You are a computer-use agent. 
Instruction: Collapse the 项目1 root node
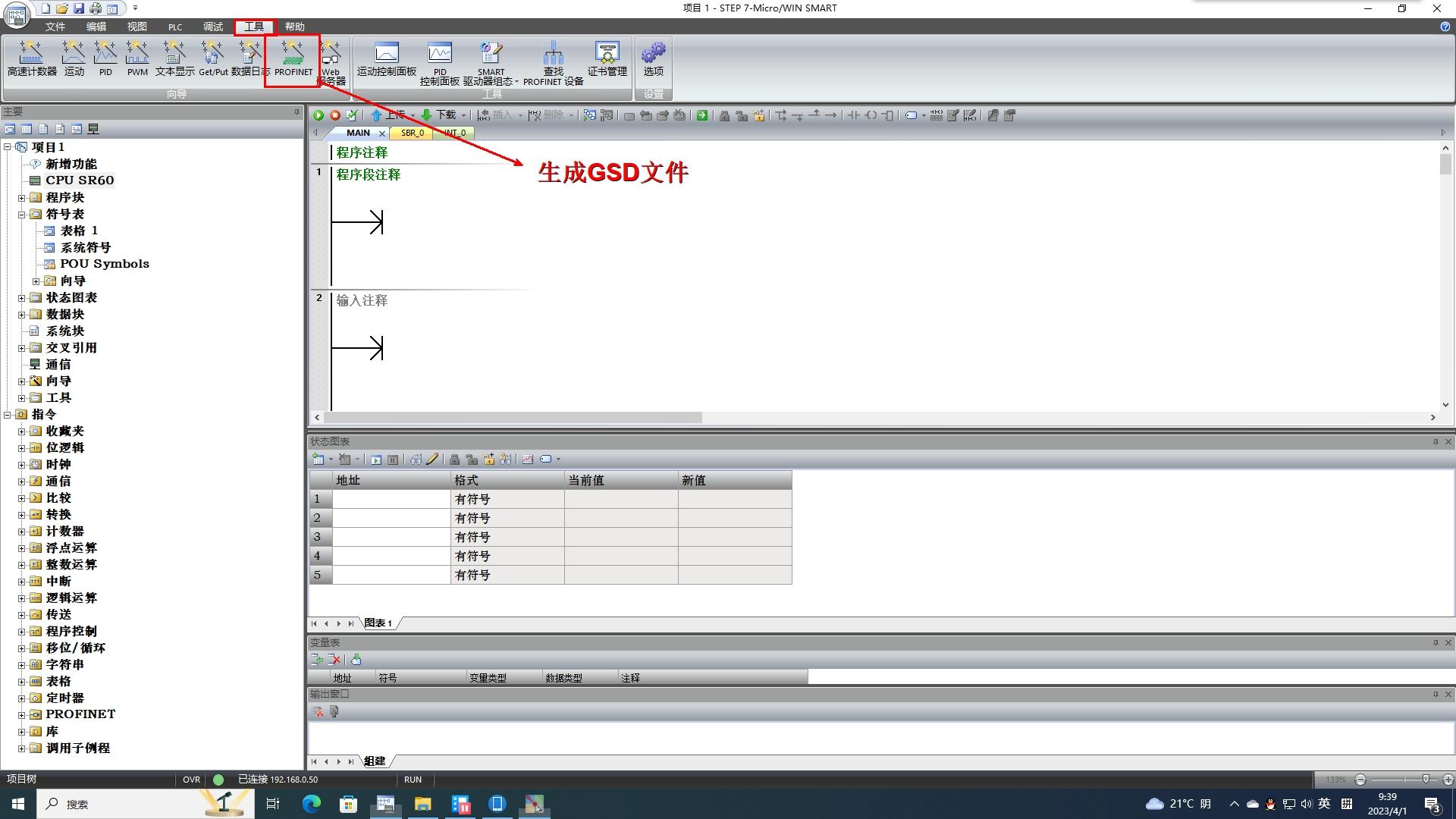[x=8, y=147]
